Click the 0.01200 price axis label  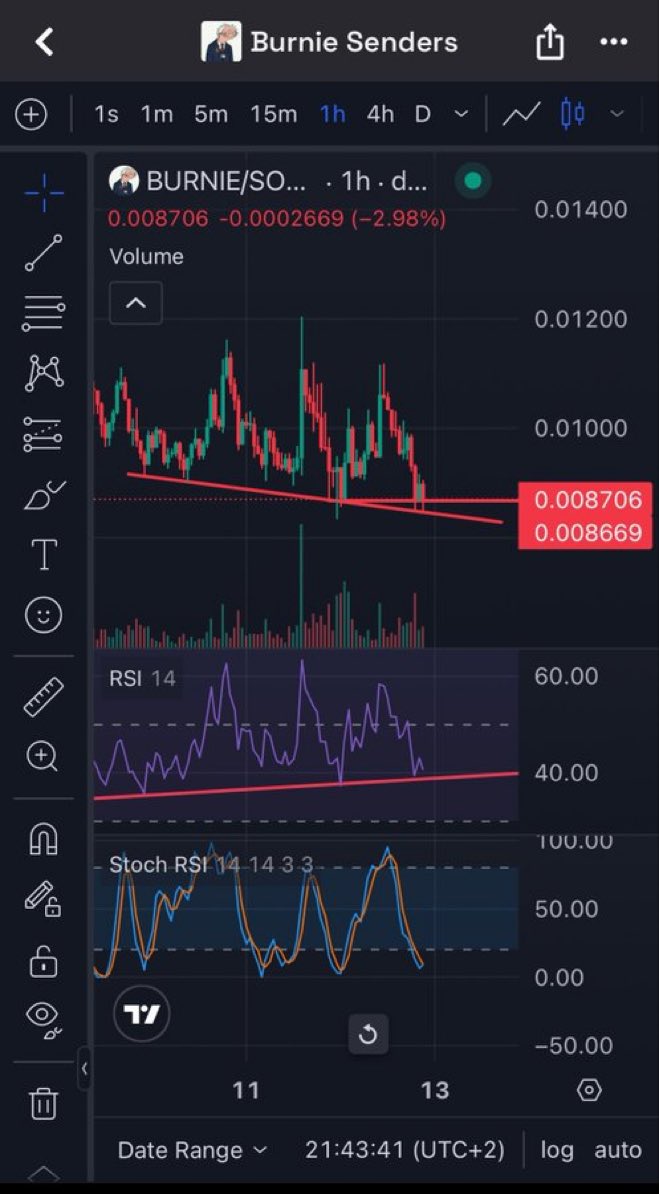(581, 318)
